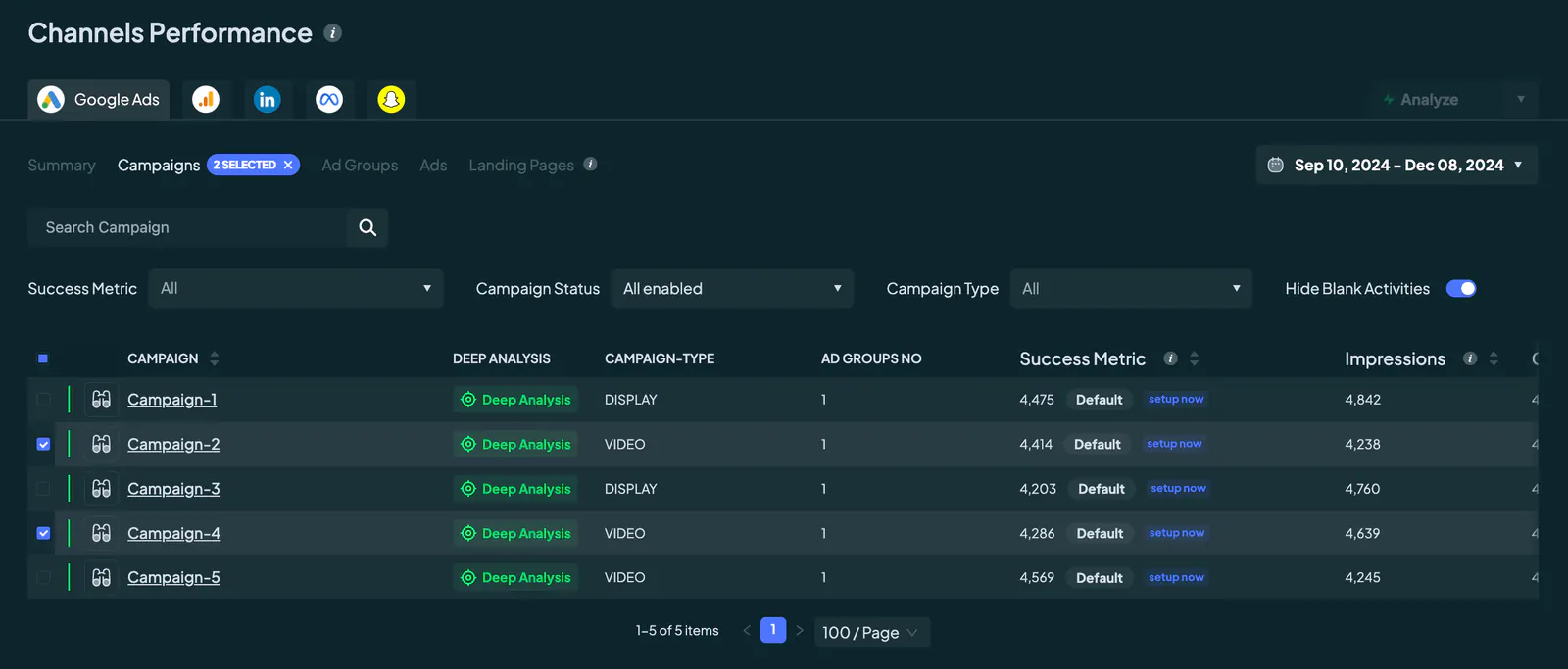Uncheck the Campaign-2 row checkbox
1568x669 pixels.
[43, 444]
